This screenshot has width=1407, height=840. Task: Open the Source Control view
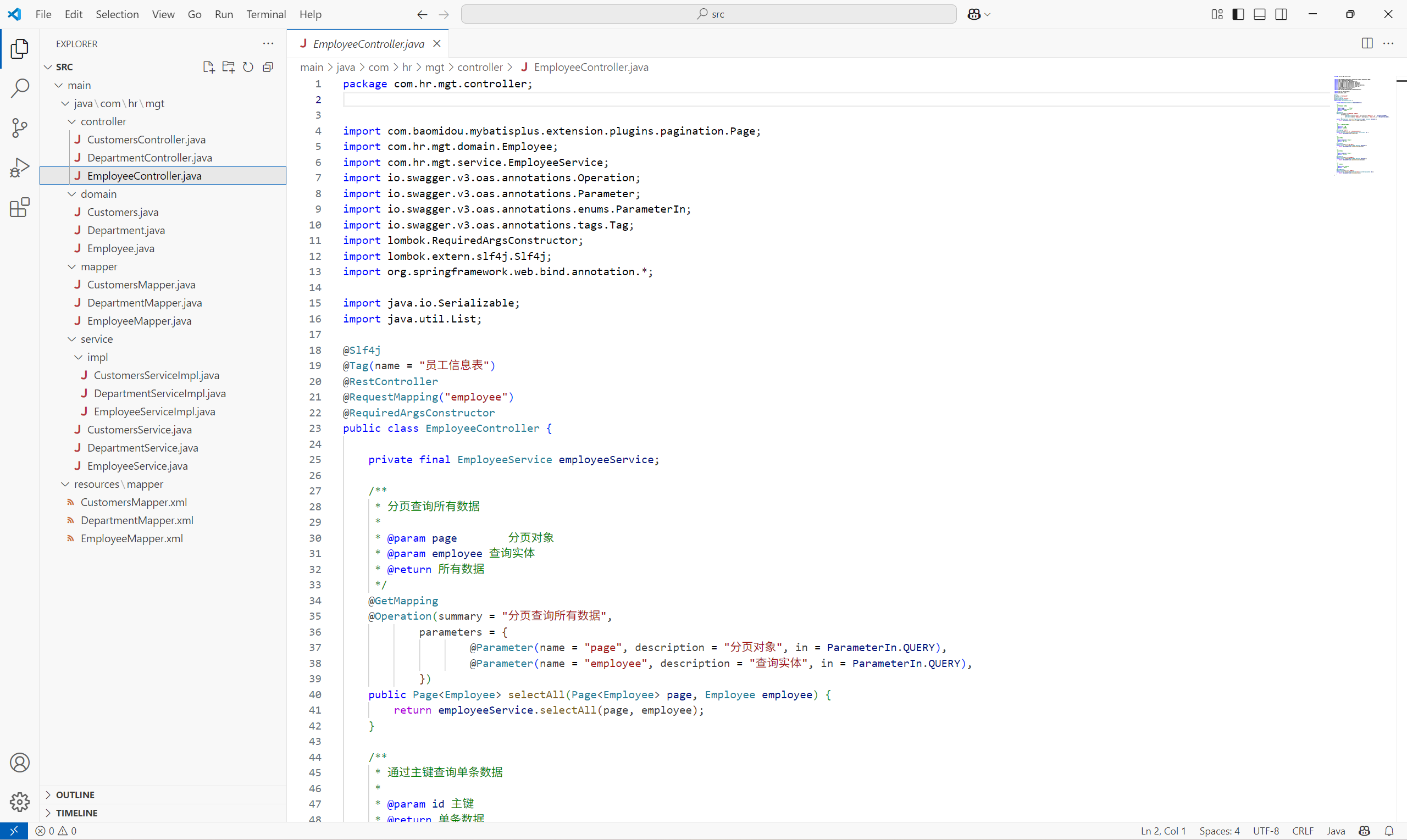(19, 128)
